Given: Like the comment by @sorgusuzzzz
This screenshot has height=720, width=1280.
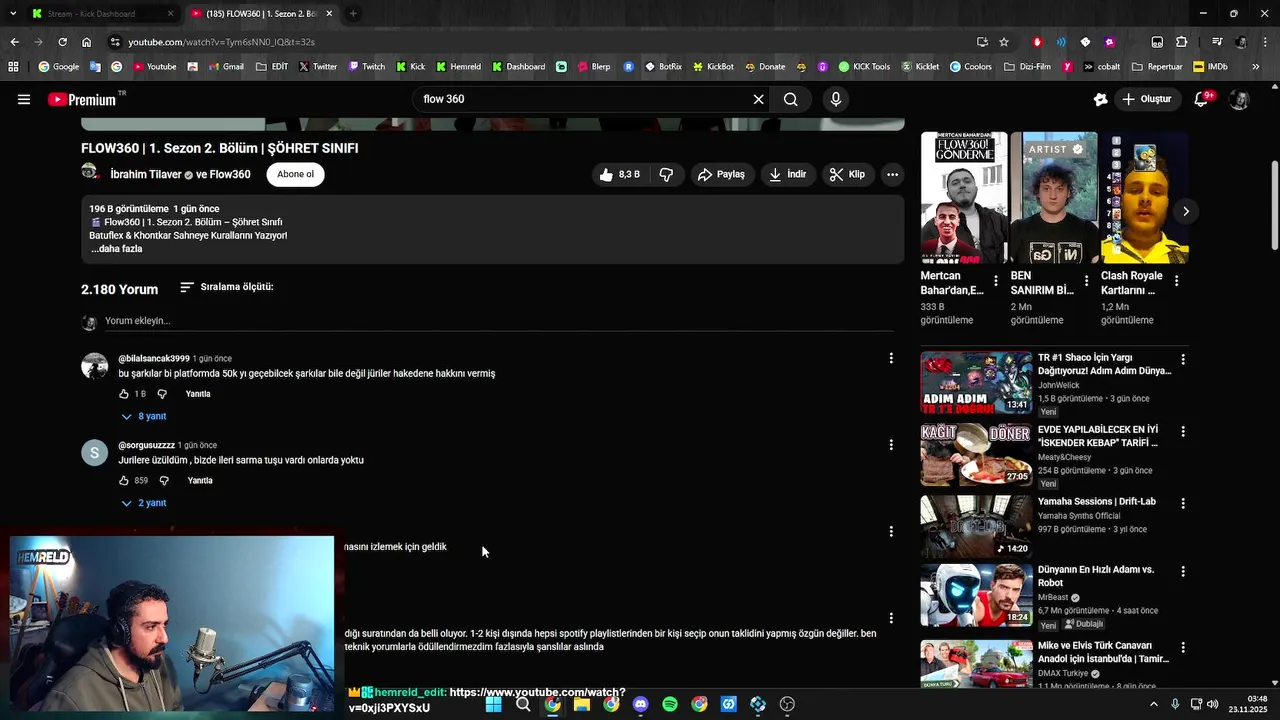Looking at the screenshot, I should (x=124, y=481).
